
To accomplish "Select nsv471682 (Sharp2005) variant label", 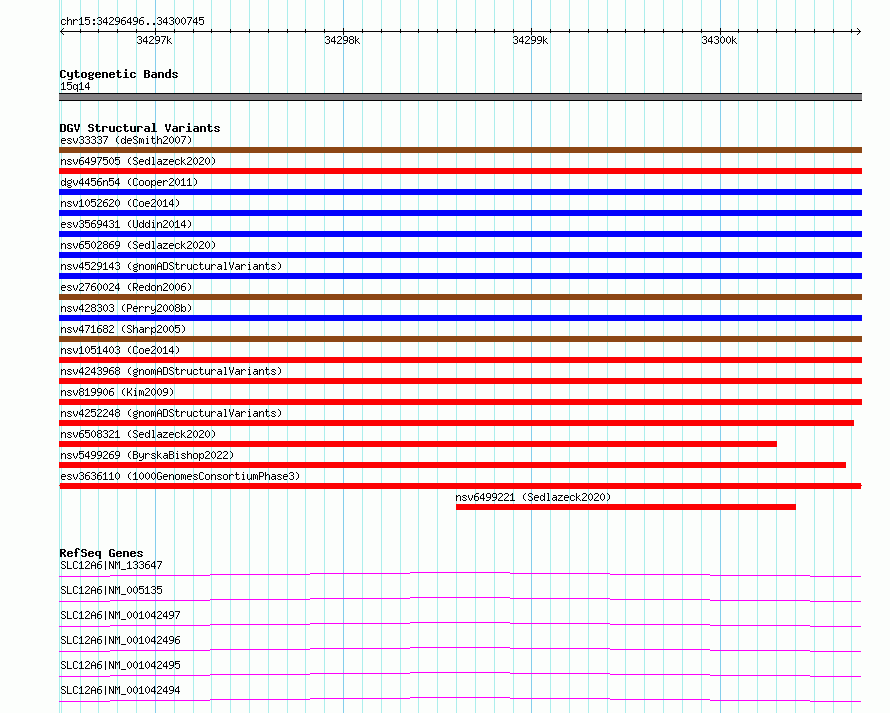I will click(123, 329).
